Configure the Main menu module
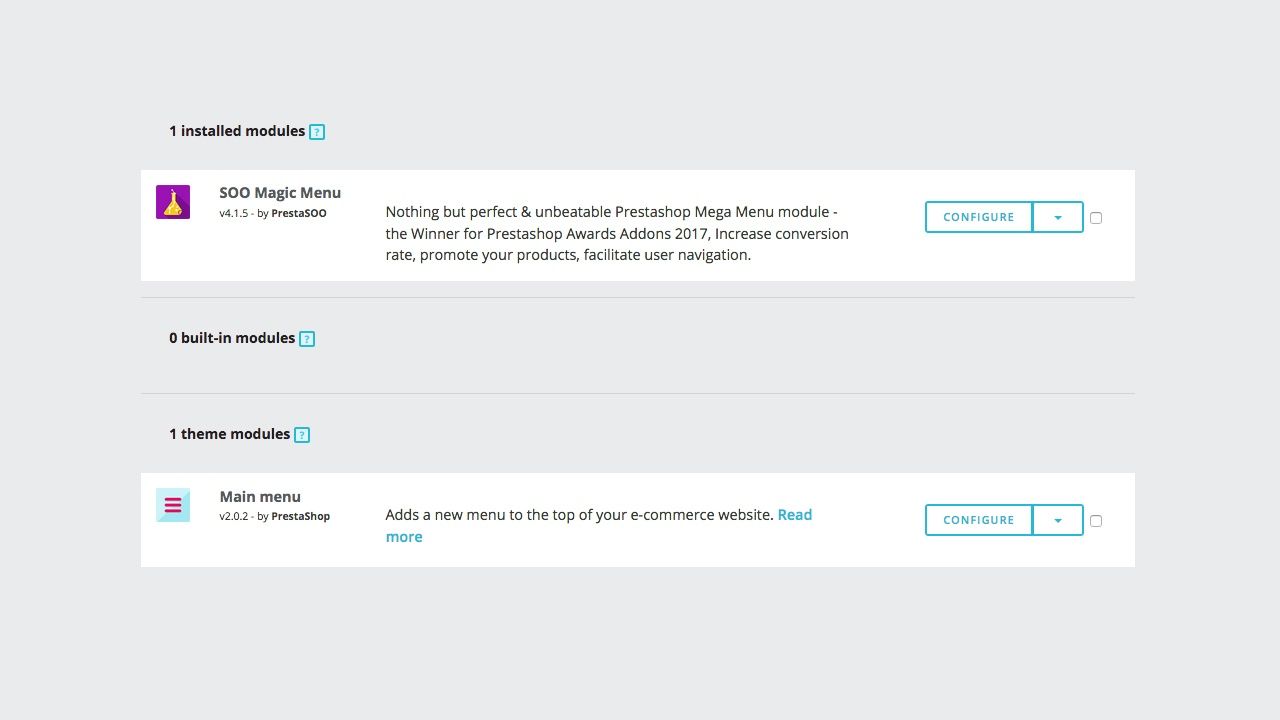The image size is (1280, 720). click(978, 520)
